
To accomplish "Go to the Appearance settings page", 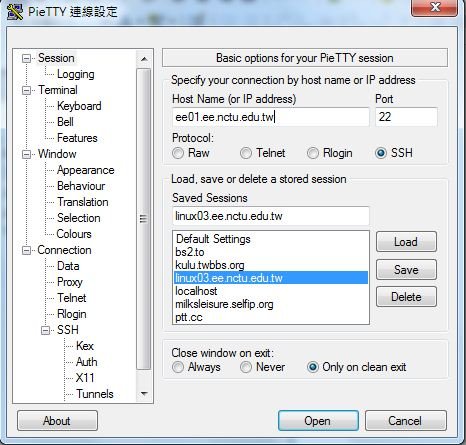I will pos(86,170).
